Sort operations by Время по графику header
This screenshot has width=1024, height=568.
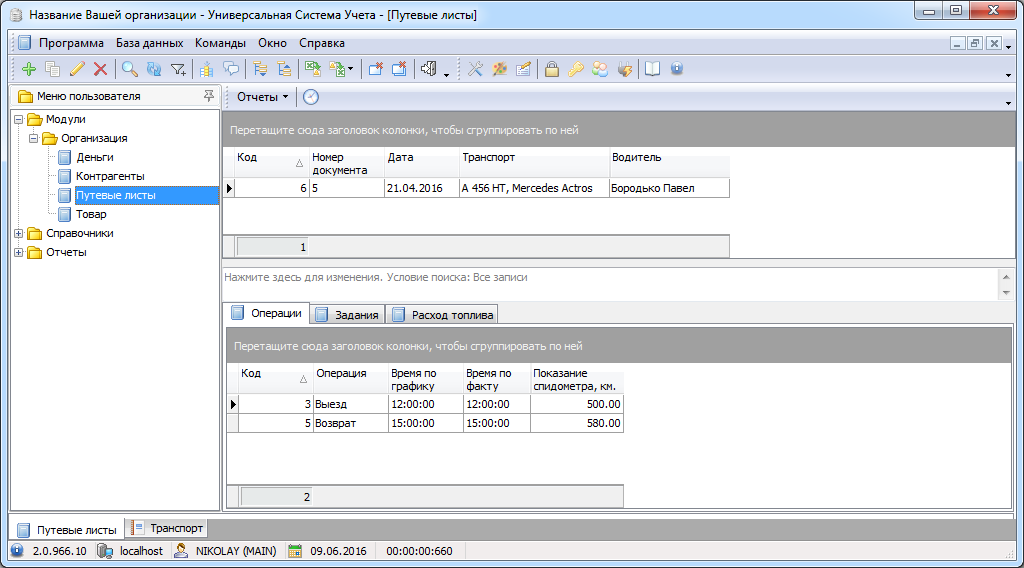click(426, 379)
